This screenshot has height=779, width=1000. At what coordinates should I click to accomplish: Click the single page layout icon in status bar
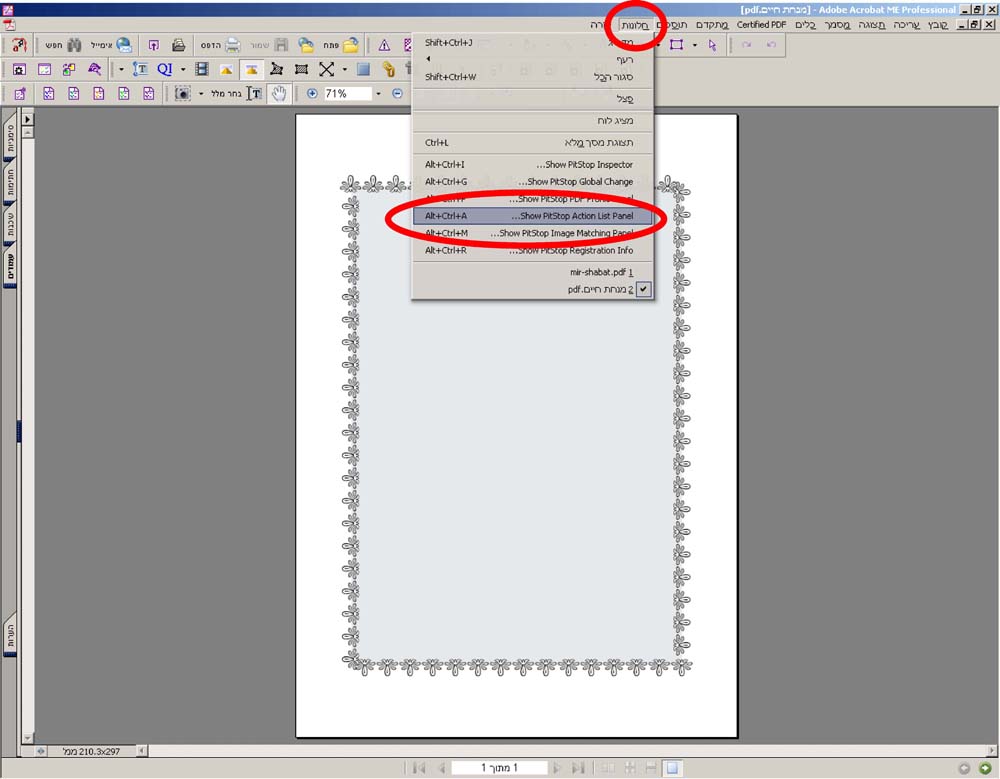pyautogui.click(x=672, y=768)
